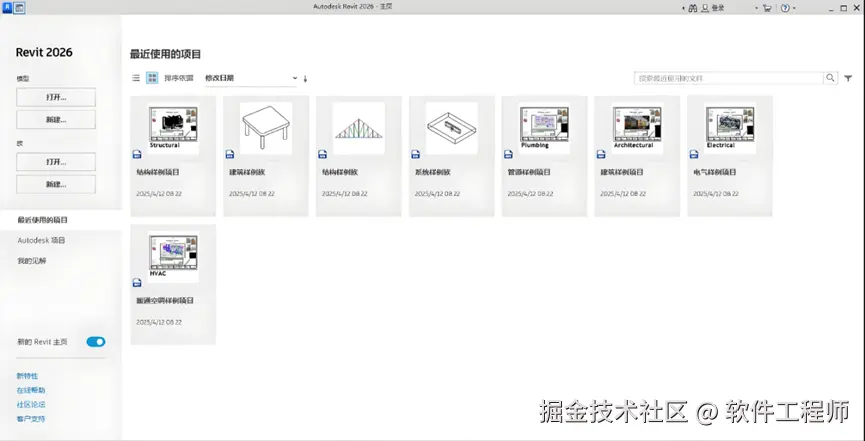The height and width of the screenshot is (441, 865).
Task: Open the filter funnel icon
Action: point(848,78)
